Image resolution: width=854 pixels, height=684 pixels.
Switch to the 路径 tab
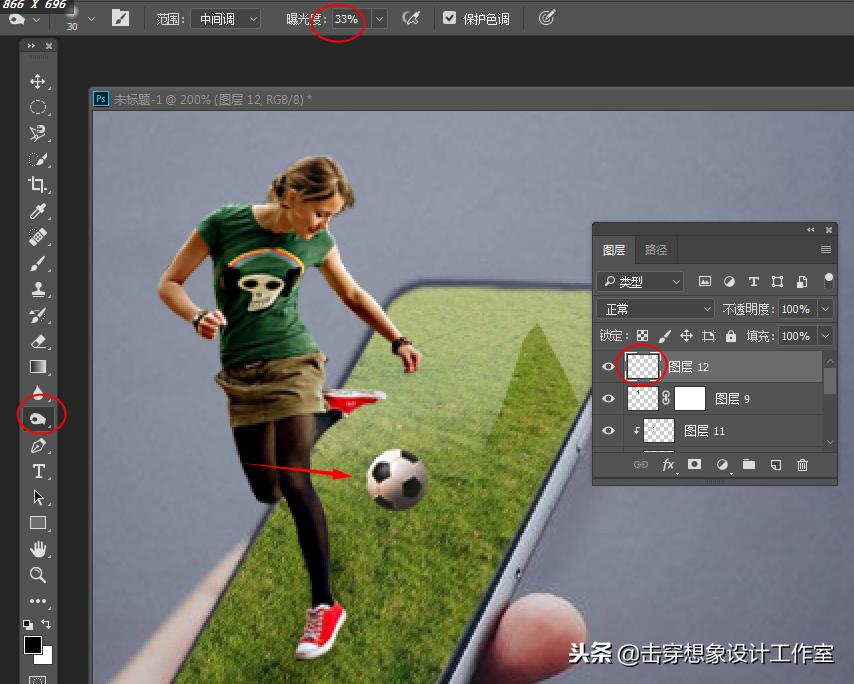655,250
